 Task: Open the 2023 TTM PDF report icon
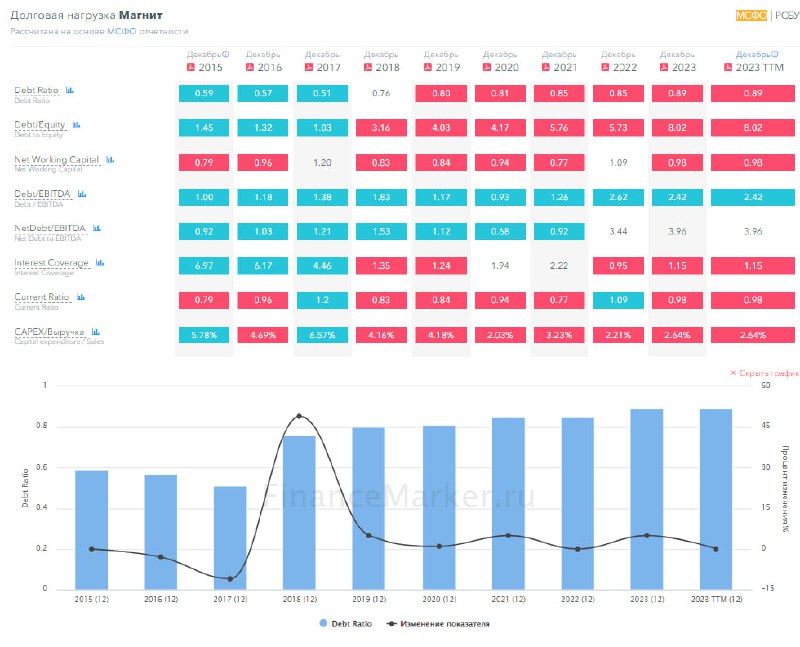(x=728, y=67)
